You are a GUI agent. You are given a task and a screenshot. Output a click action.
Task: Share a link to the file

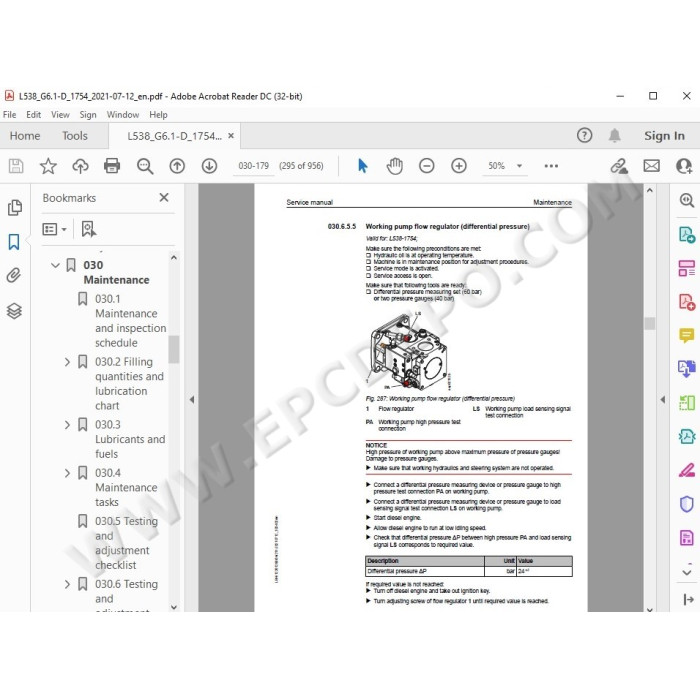click(619, 166)
